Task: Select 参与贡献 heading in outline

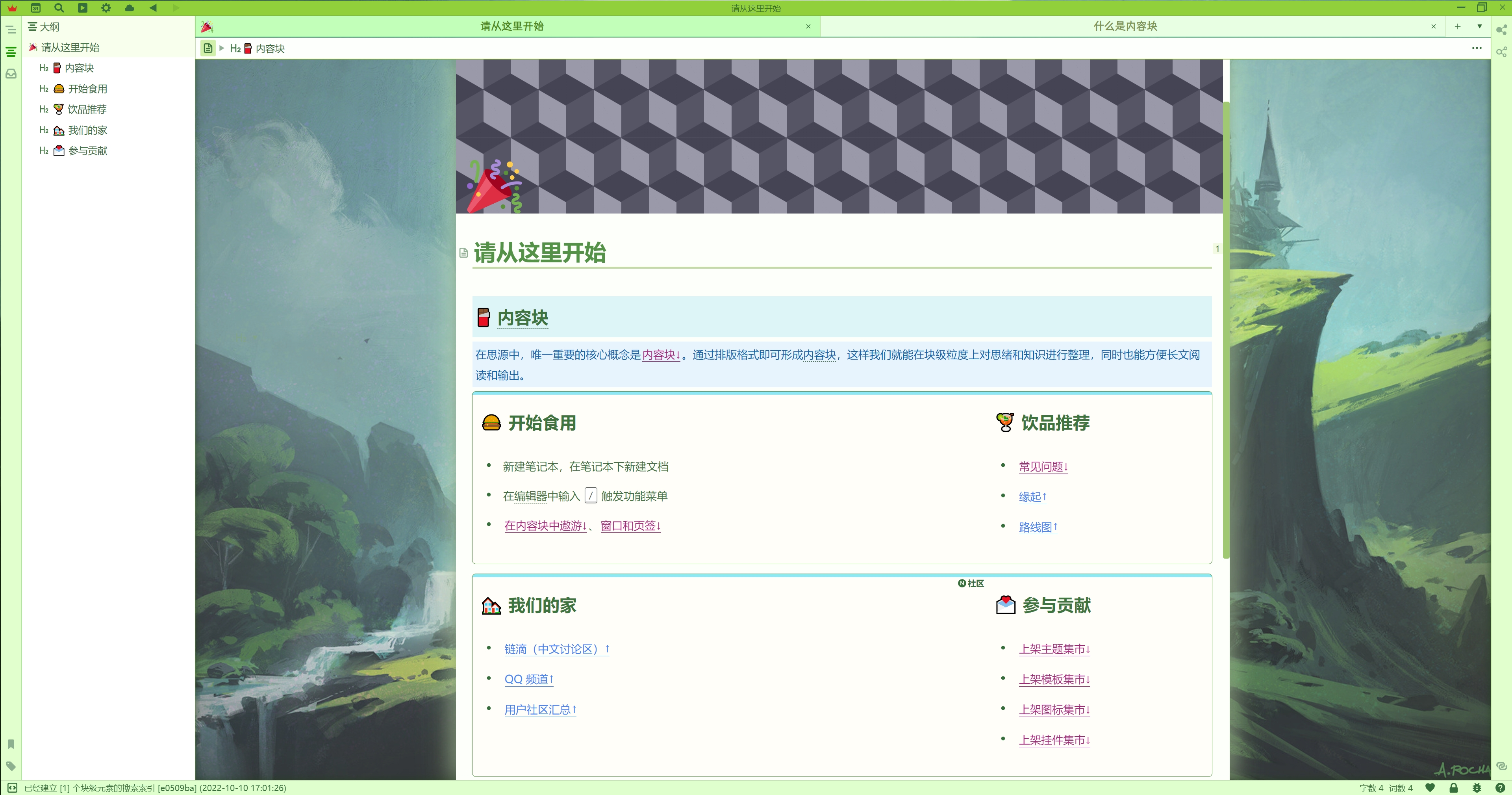Action: [108, 151]
